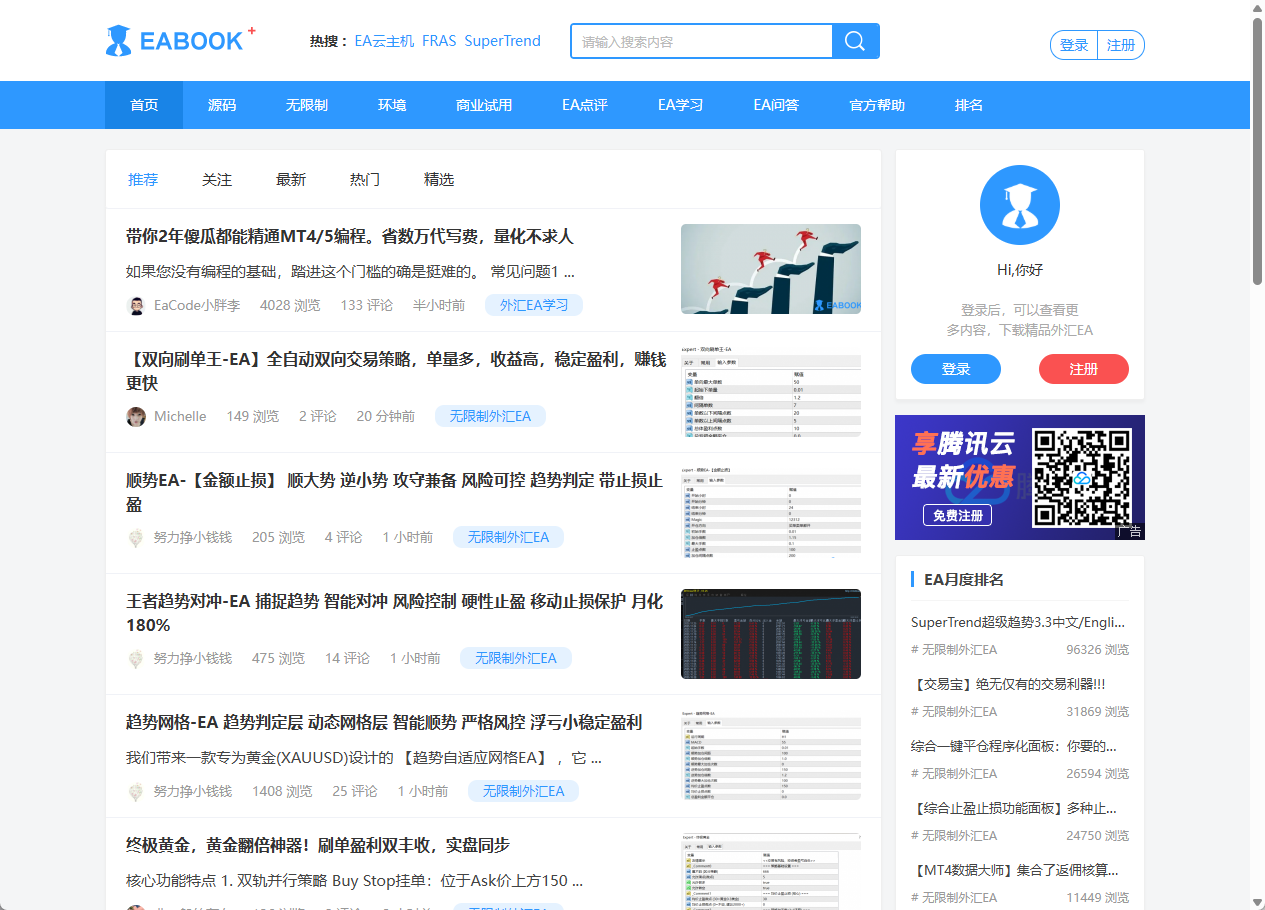Viewport: 1265px width, 910px height.
Task: Click the sidebar graduate-cap user avatar
Action: coord(1019,204)
